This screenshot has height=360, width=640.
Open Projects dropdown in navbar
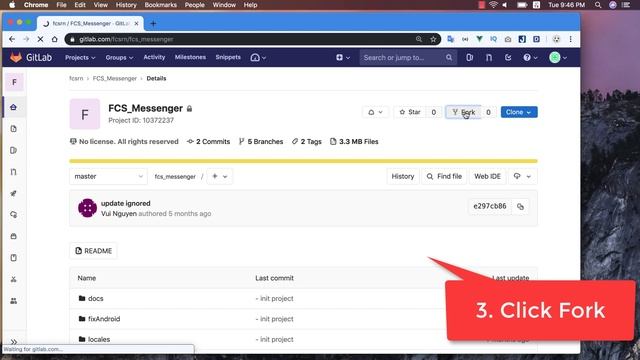point(80,58)
